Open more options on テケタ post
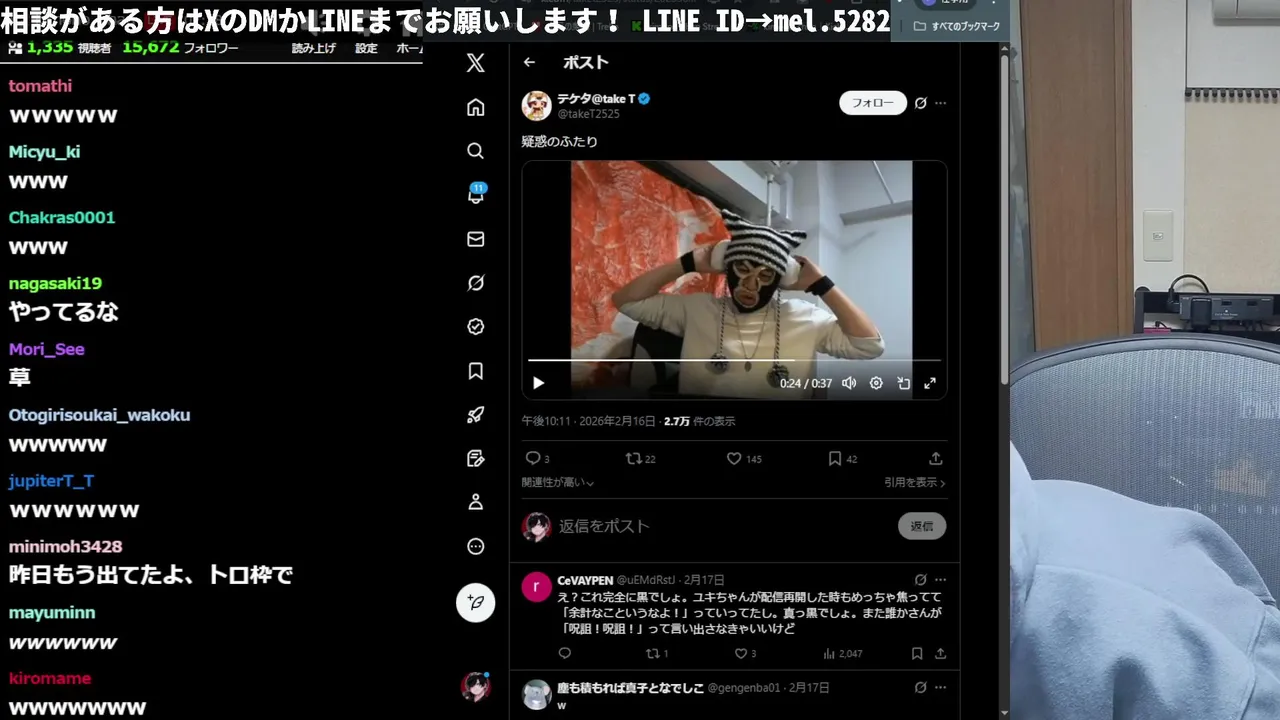 (x=940, y=103)
